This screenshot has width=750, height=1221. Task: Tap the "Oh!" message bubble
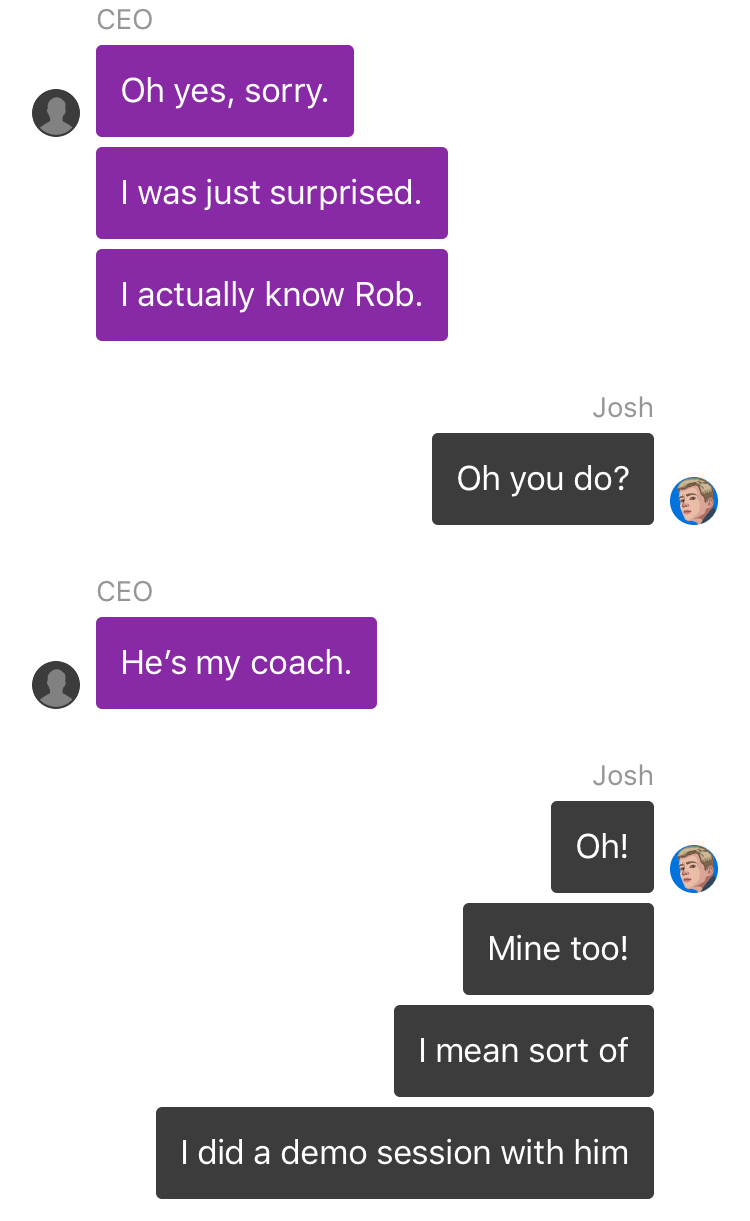[x=602, y=847]
